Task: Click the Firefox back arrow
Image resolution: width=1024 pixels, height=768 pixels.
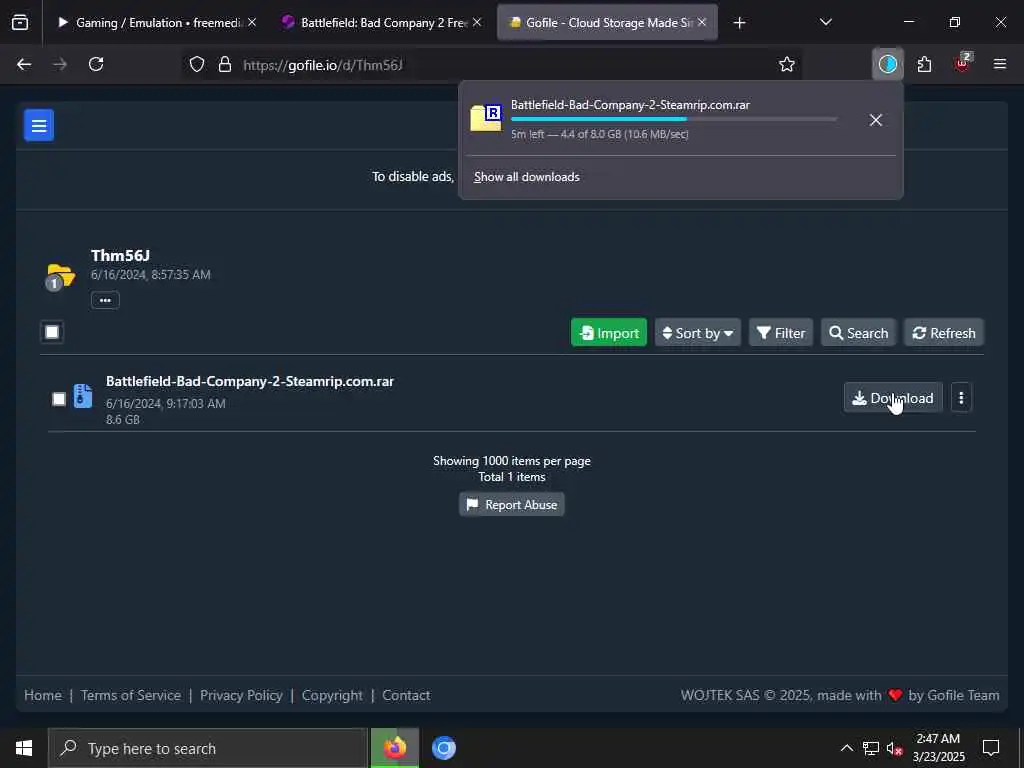Action: 24,64
